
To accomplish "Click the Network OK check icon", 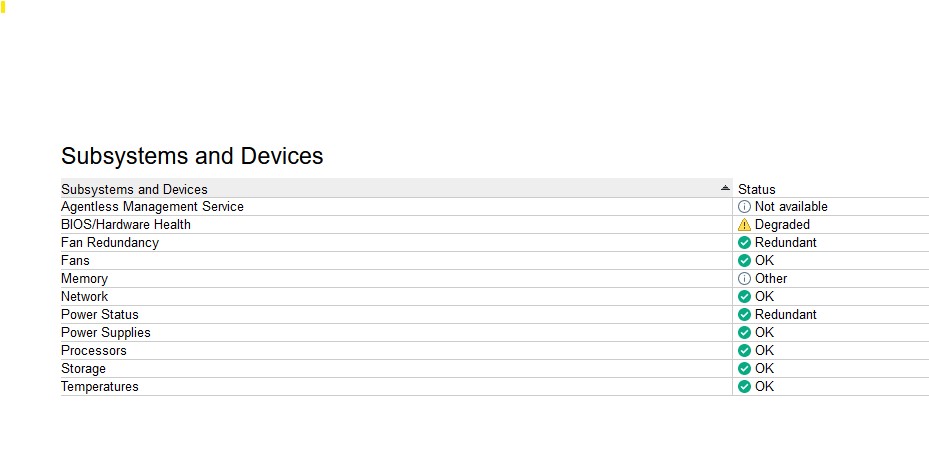I will (x=744, y=297).
